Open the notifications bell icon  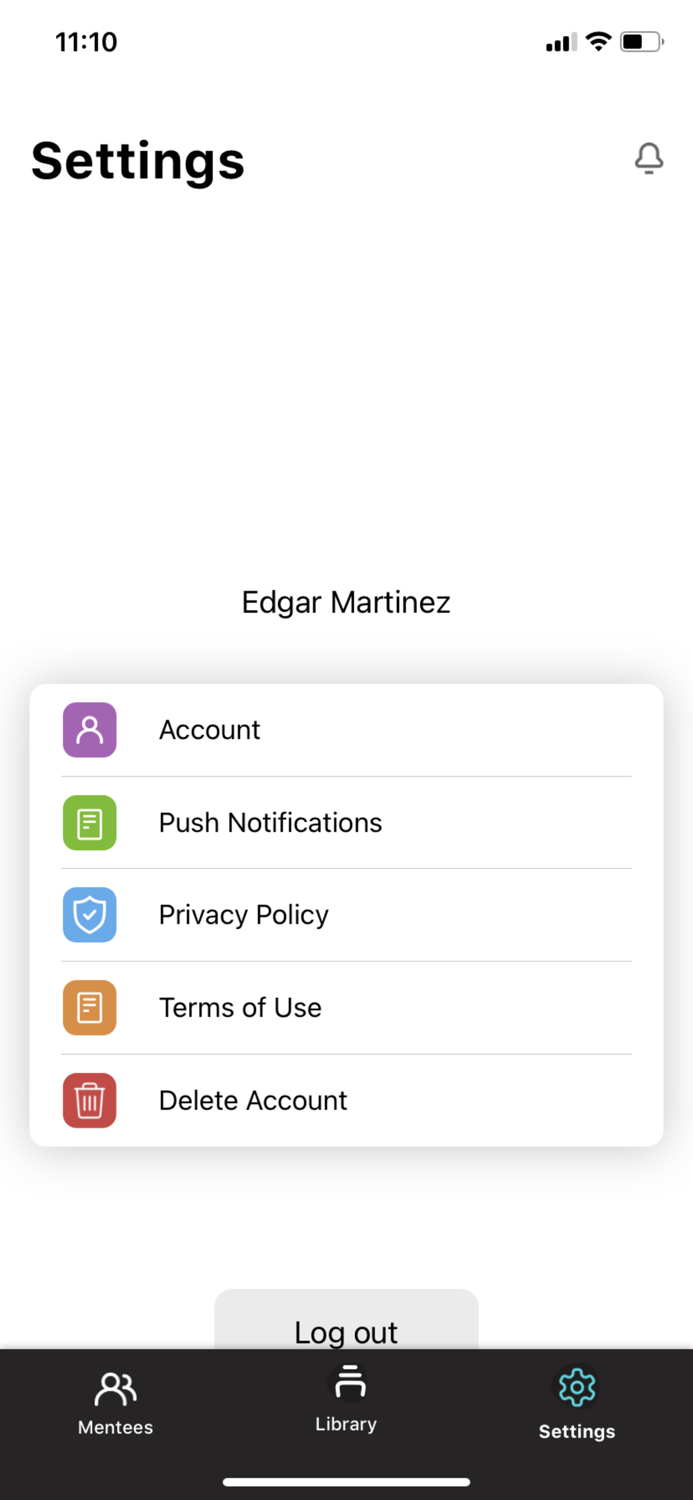tap(649, 159)
